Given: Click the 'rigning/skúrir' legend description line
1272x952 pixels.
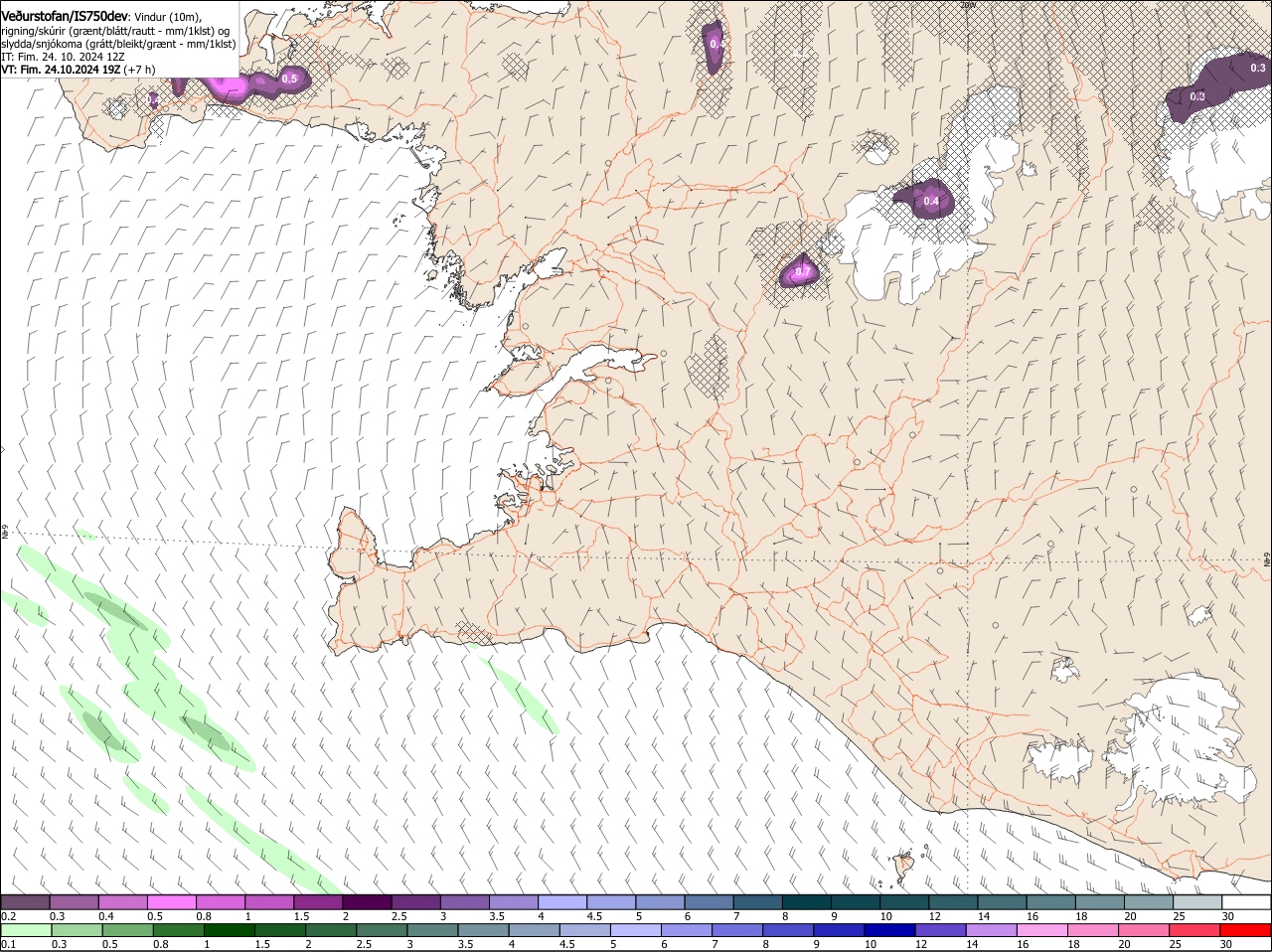Looking at the screenshot, I should point(116,31).
